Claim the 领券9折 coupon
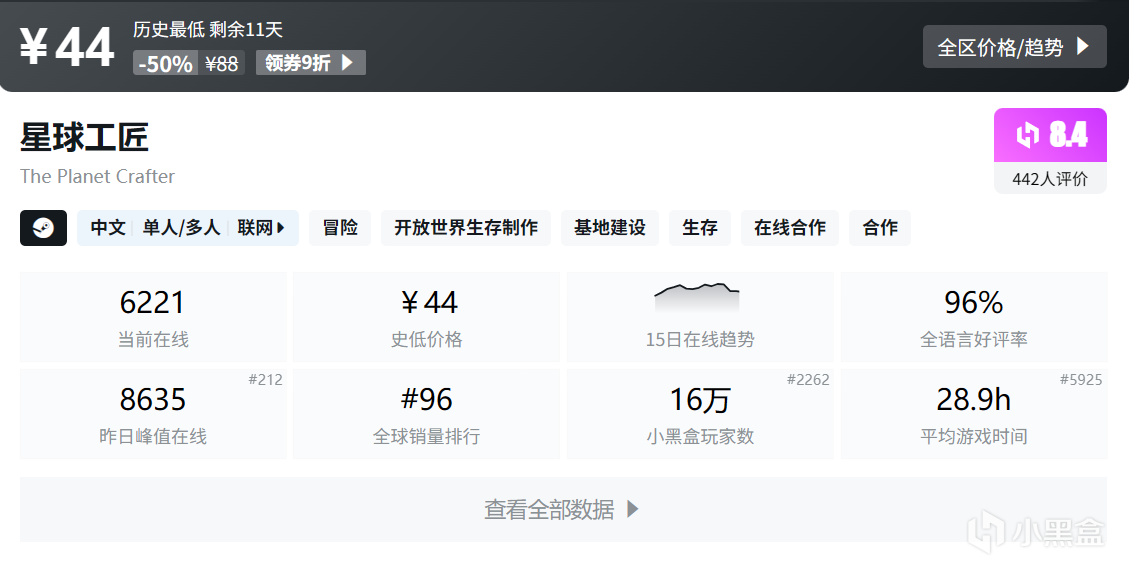Viewport: 1138px width, 569px height. click(311, 62)
